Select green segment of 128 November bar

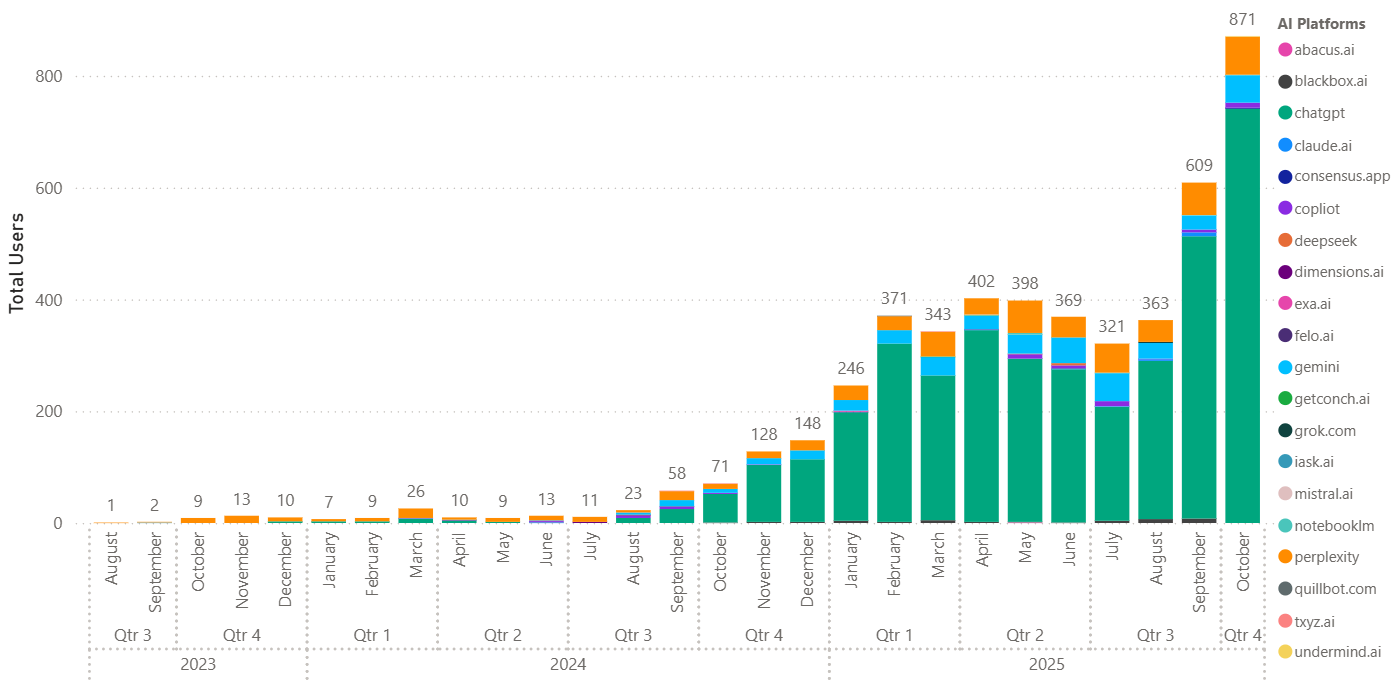(764, 493)
